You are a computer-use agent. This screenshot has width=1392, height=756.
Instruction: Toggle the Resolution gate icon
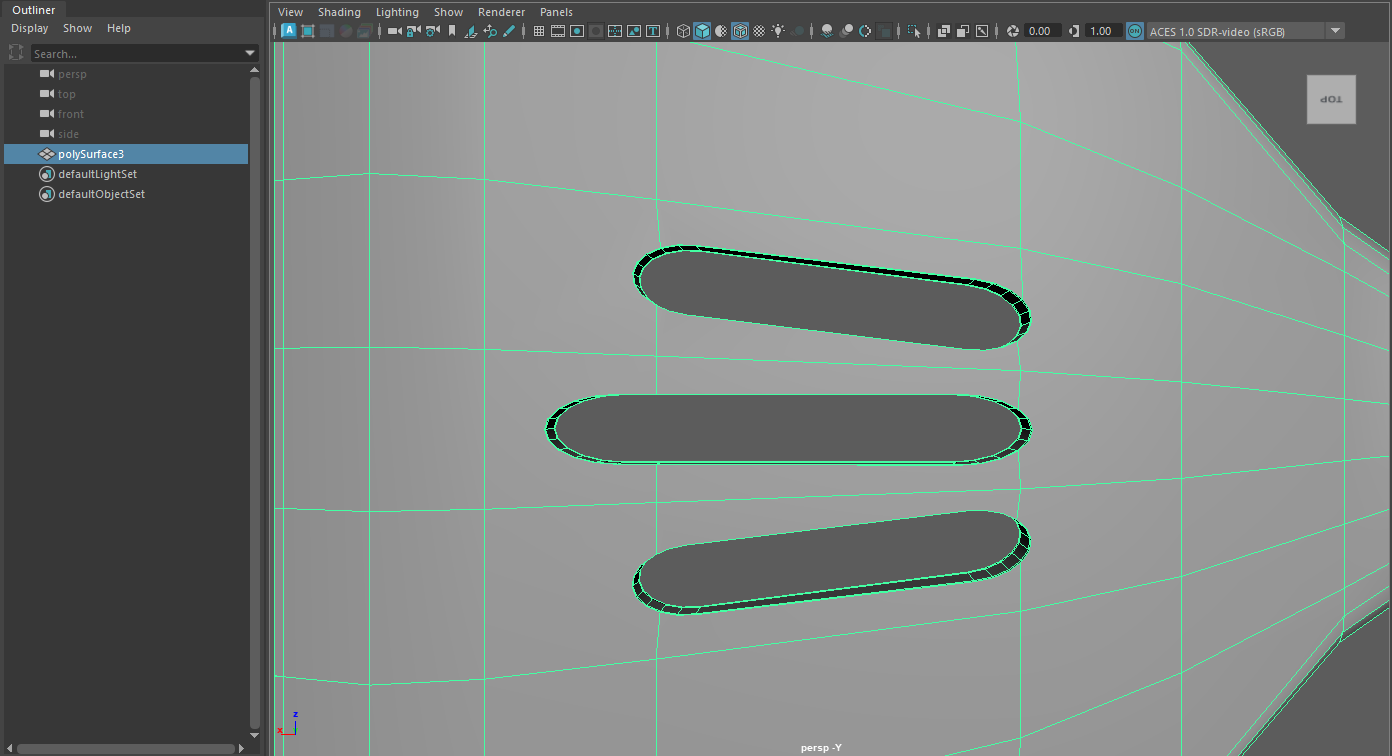[x=577, y=31]
